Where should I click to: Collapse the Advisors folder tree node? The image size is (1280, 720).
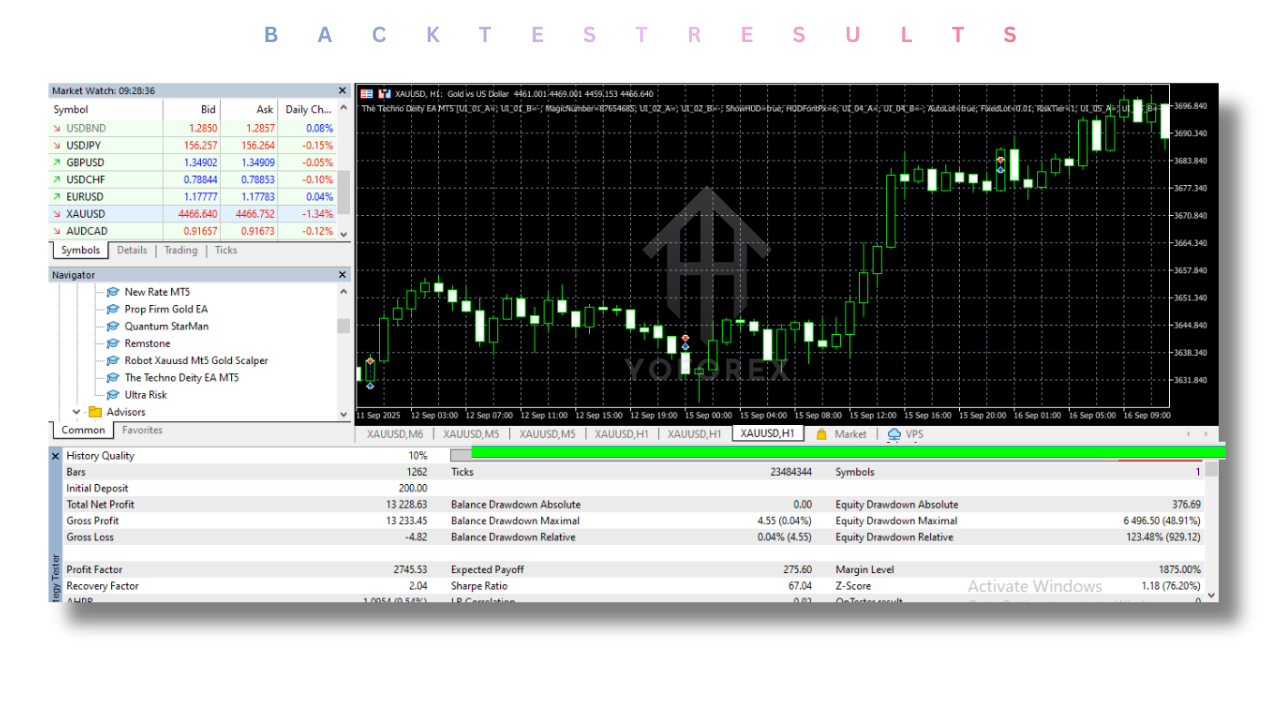(x=76, y=412)
